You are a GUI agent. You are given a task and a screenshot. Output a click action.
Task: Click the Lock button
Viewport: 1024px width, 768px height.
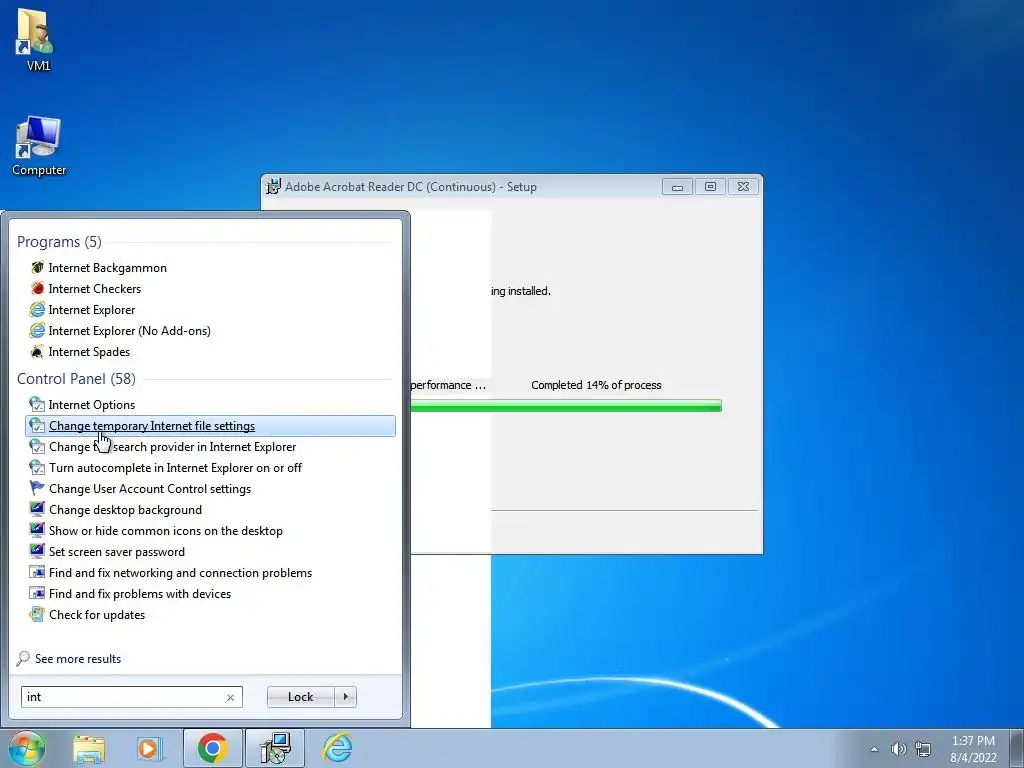click(300, 697)
